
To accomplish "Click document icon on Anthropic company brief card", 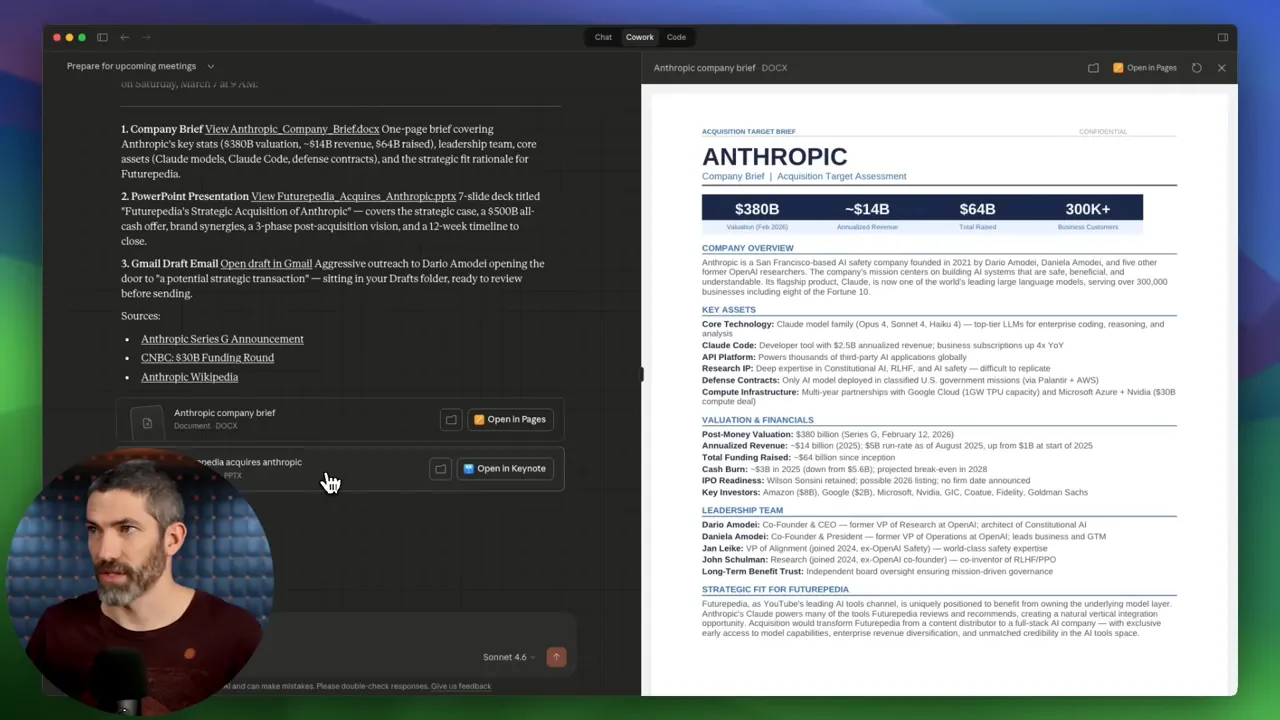I will point(147,423).
